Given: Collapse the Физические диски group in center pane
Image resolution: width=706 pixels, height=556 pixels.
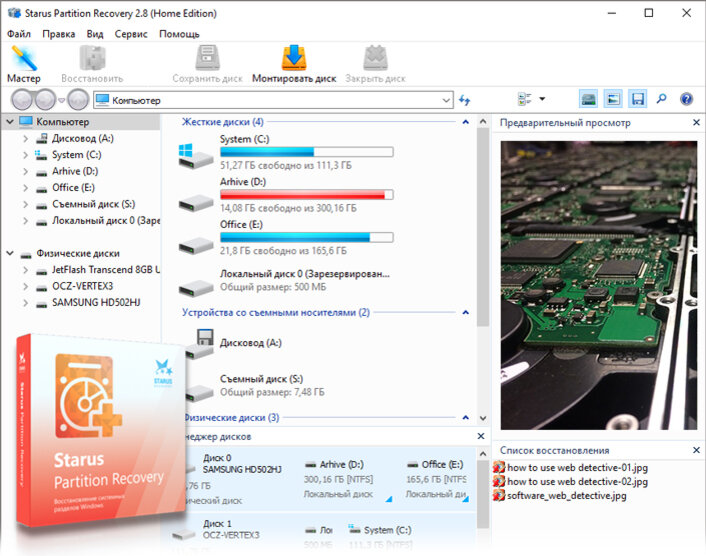Looking at the screenshot, I should pyautogui.click(x=466, y=417).
